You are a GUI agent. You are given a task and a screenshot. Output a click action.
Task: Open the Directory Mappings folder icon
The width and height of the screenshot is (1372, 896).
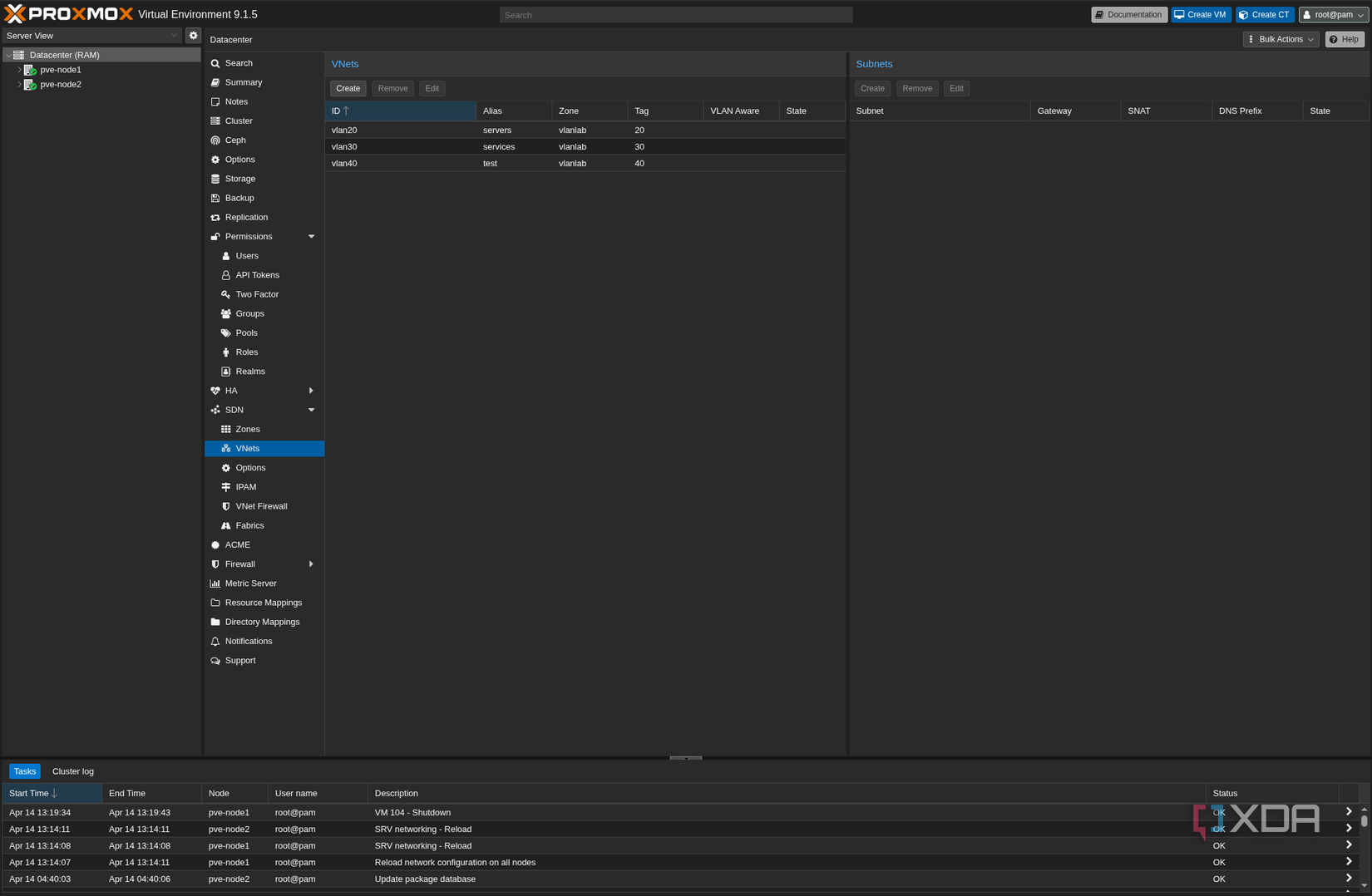(215, 623)
